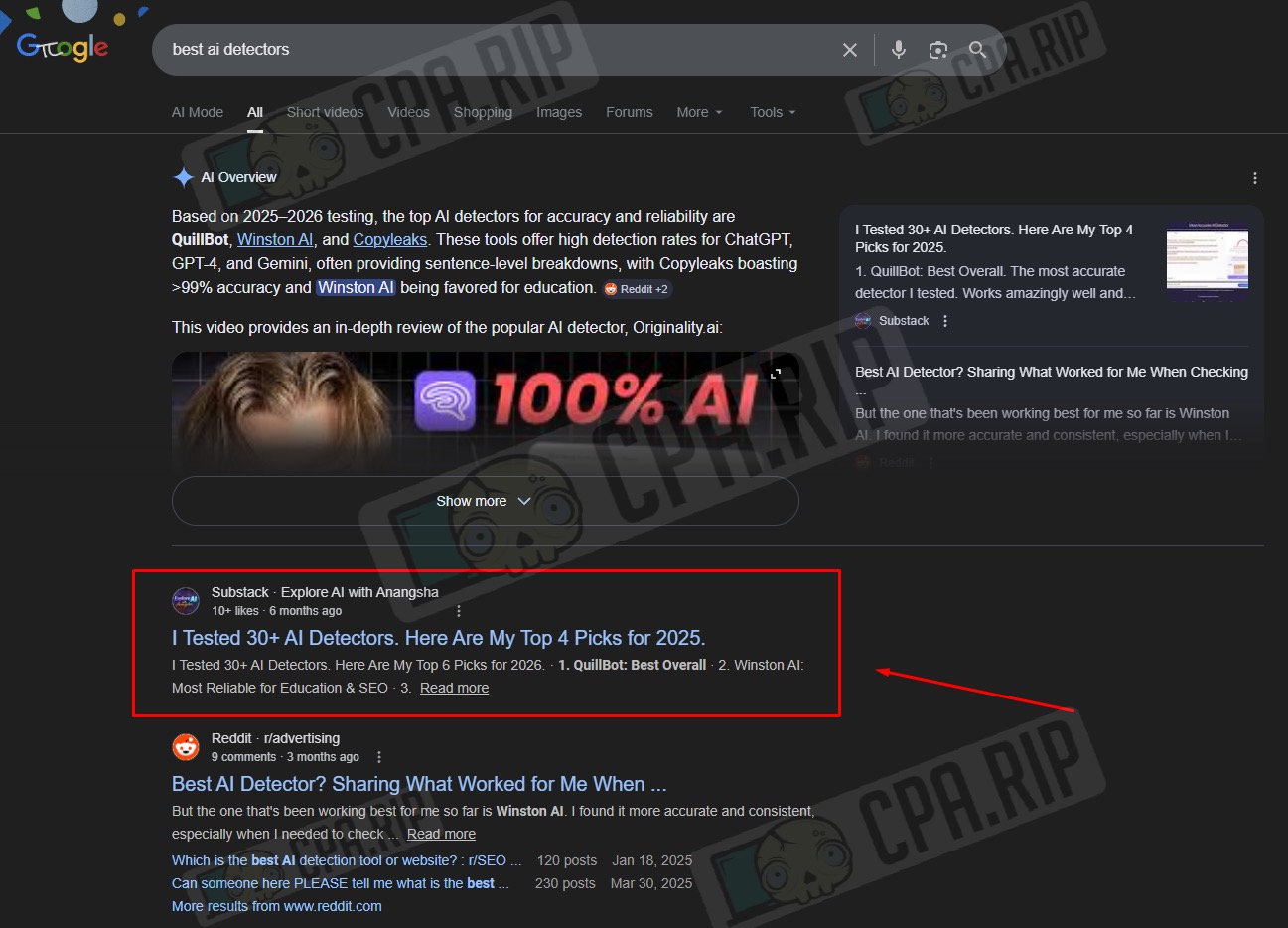Expand the More search categories dropdown
The width and height of the screenshot is (1288, 928).
point(699,112)
